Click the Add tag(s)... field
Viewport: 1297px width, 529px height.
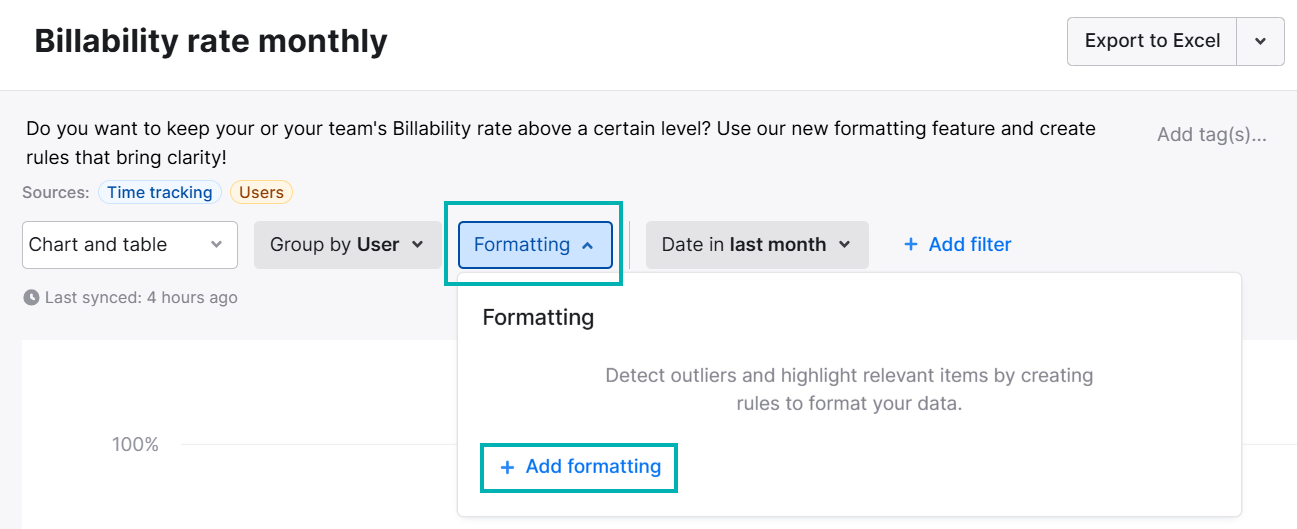pyautogui.click(x=1211, y=134)
